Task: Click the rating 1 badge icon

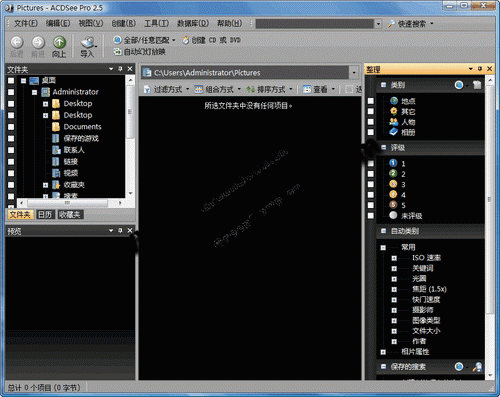Action: (393, 163)
